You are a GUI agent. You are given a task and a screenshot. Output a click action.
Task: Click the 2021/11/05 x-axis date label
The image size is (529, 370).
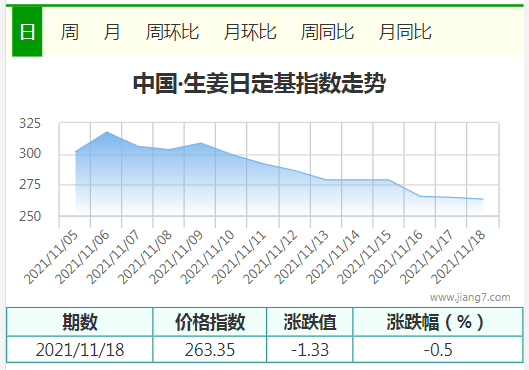(x=51, y=257)
